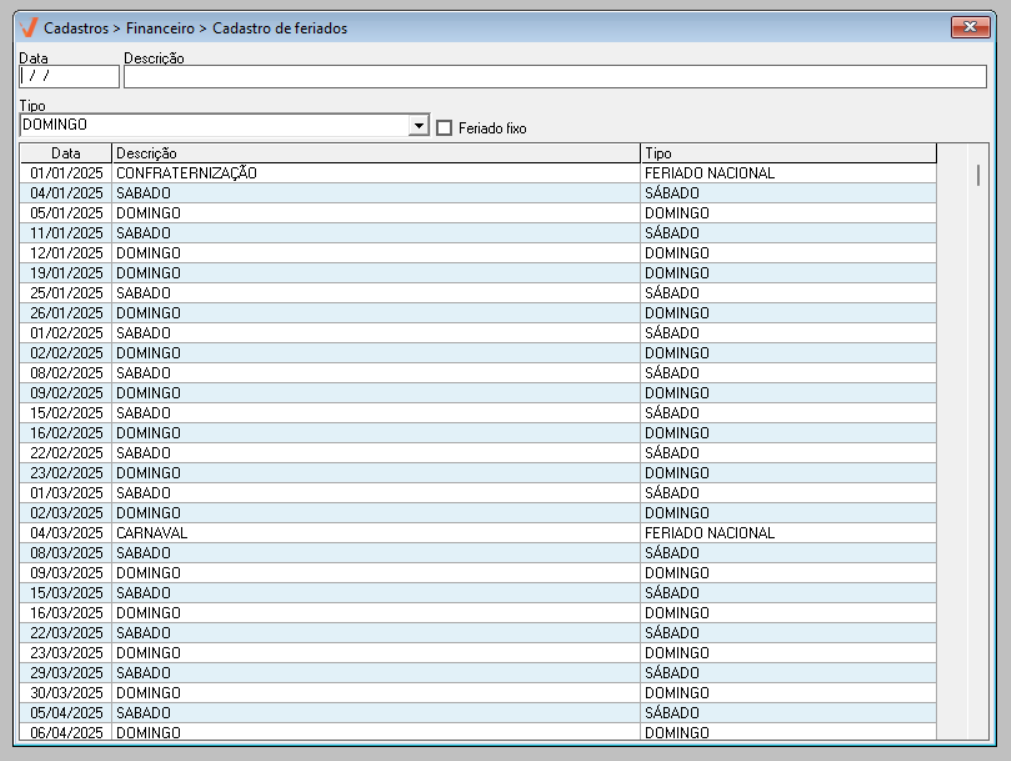Click the date cell 23/03/2025

pyautogui.click(x=67, y=653)
